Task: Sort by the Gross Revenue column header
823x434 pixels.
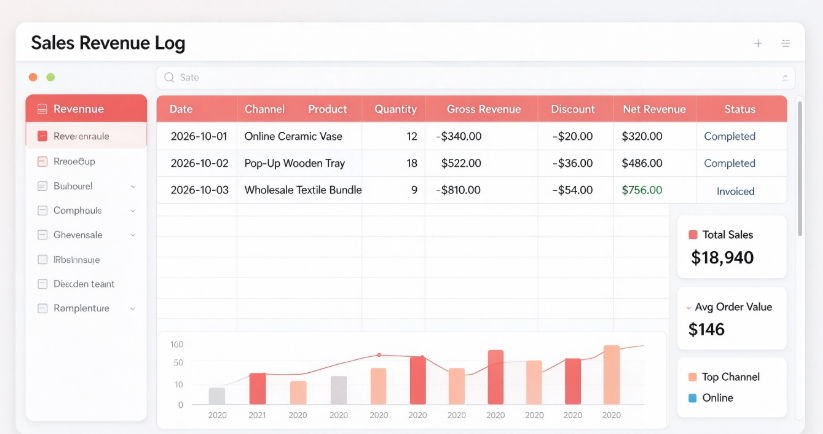Action: (484, 109)
